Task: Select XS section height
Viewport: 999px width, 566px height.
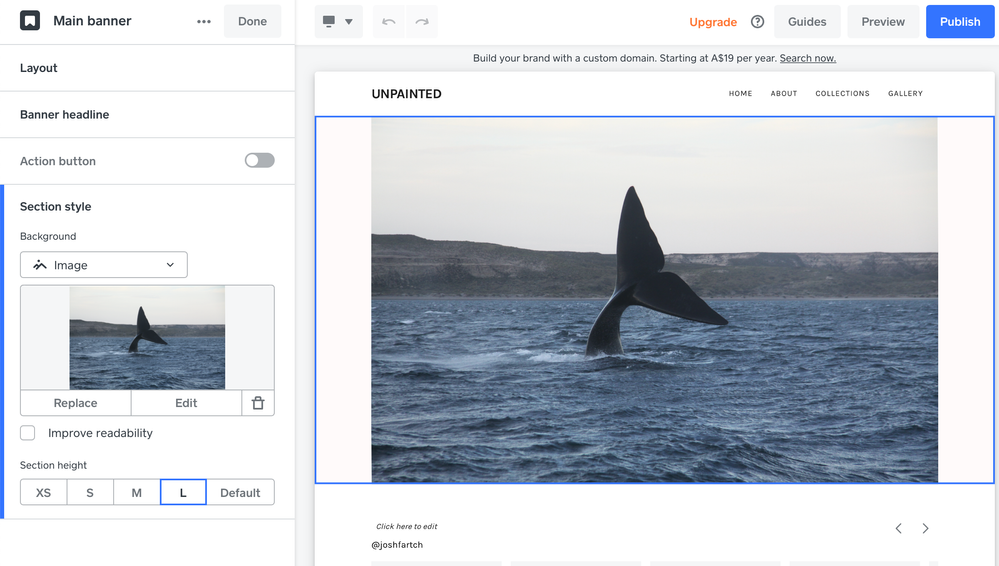Action: (x=43, y=492)
